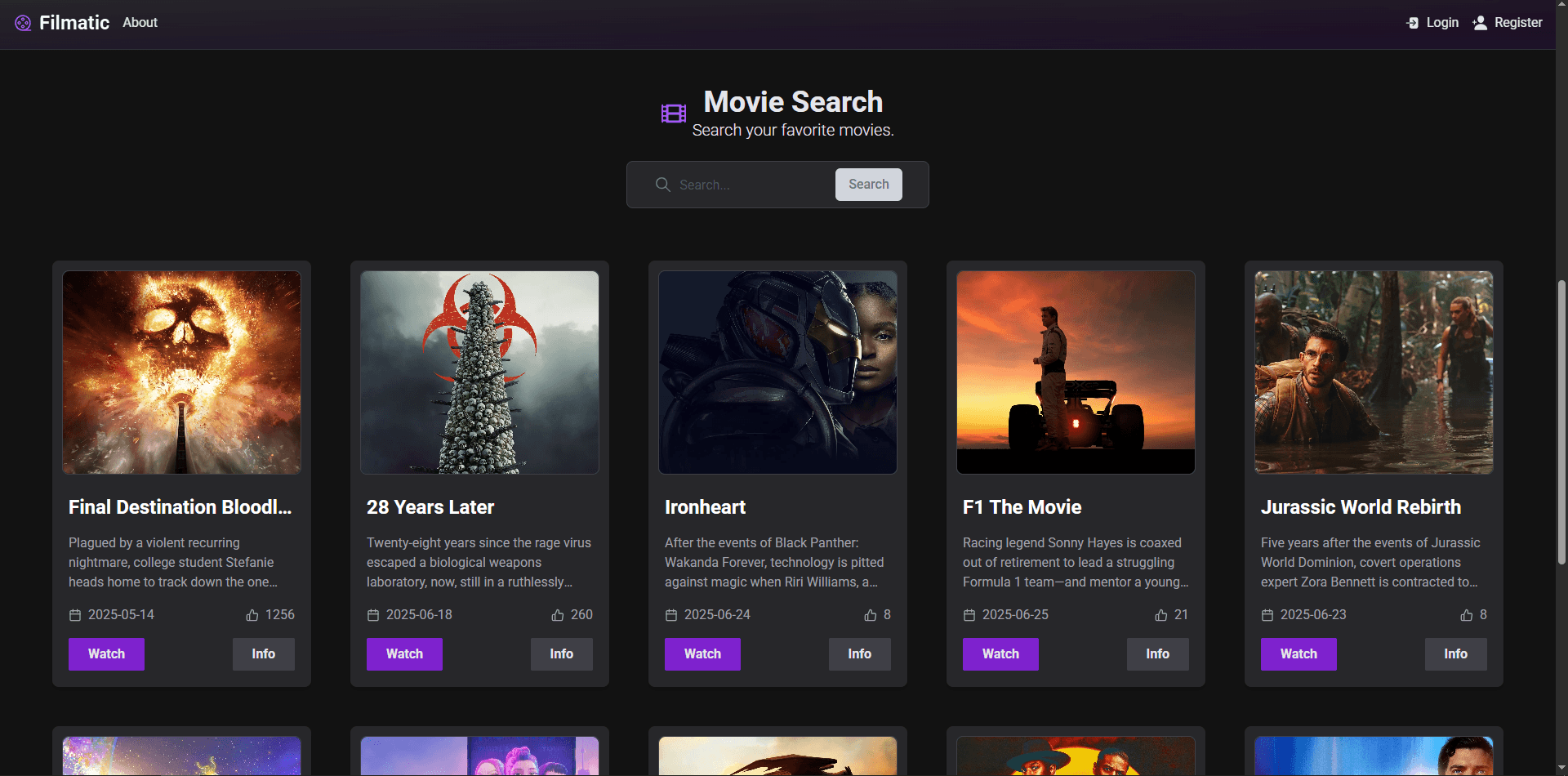Click the like count 21
1568x776 pixels.
coord(1181,615)
